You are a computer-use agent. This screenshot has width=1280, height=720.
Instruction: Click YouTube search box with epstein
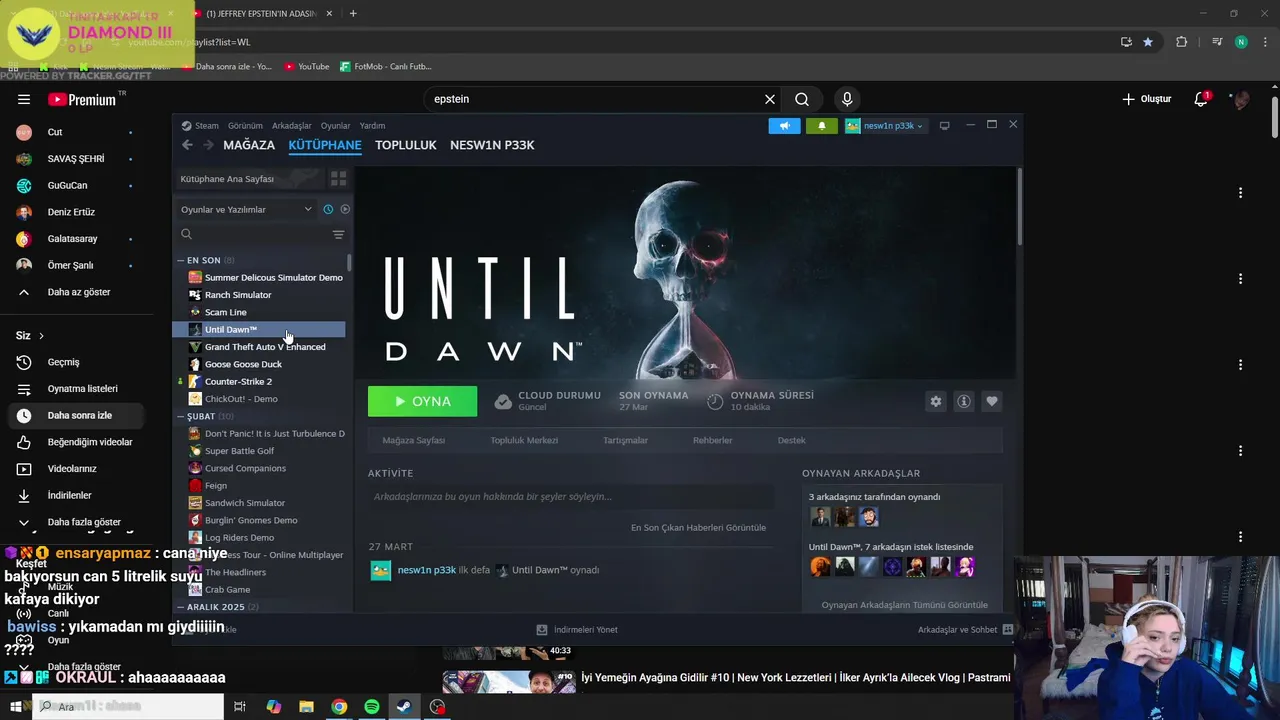pos(595,99)
